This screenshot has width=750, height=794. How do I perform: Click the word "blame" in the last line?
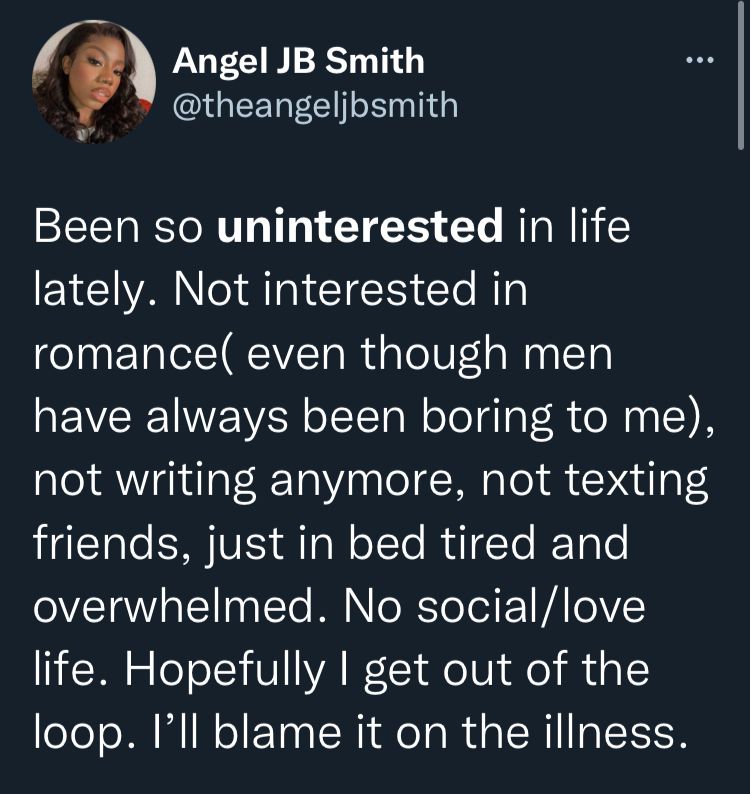(x=278, y=732)
